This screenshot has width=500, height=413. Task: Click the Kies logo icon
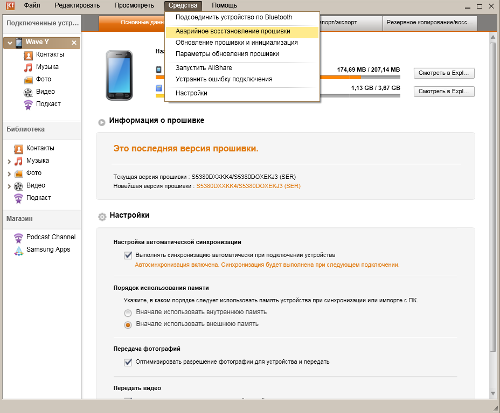(10, 6)
